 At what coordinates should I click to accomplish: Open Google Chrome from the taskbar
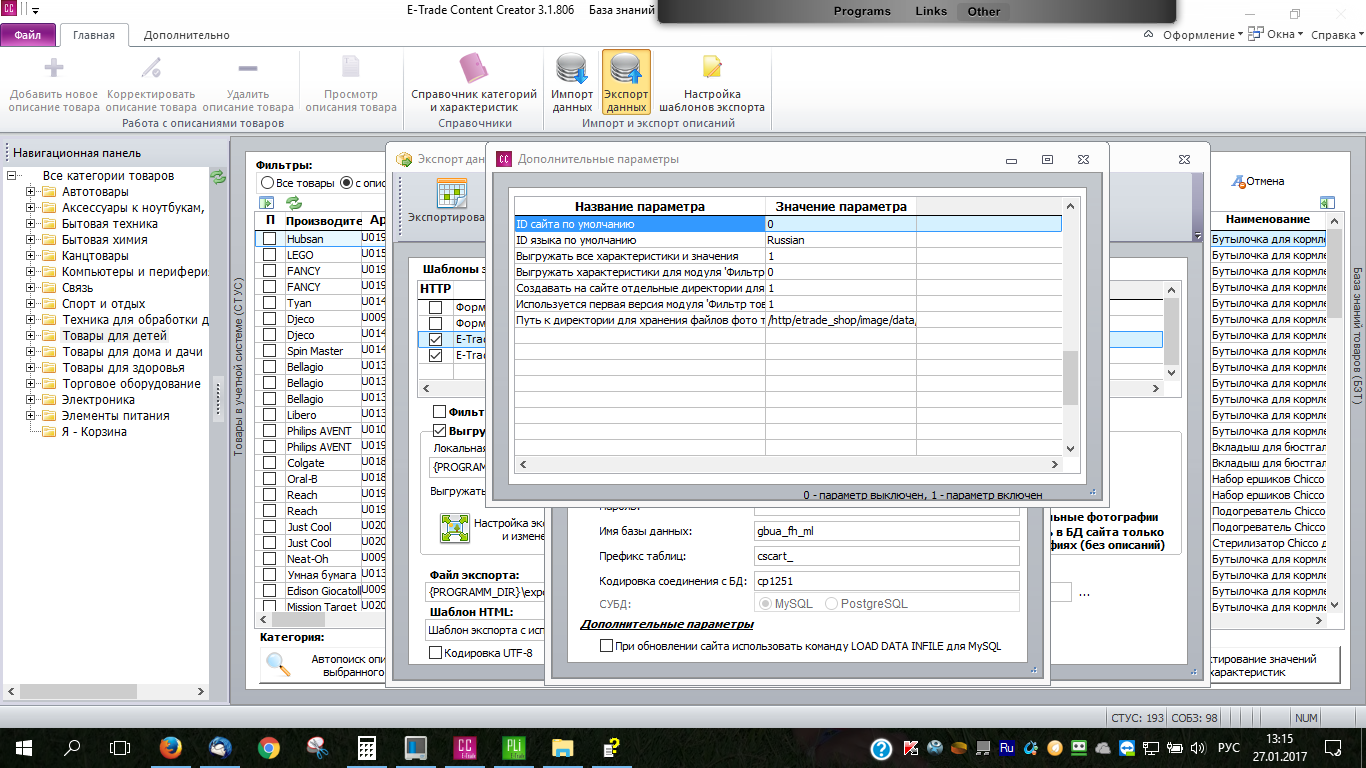pos(268,748)
